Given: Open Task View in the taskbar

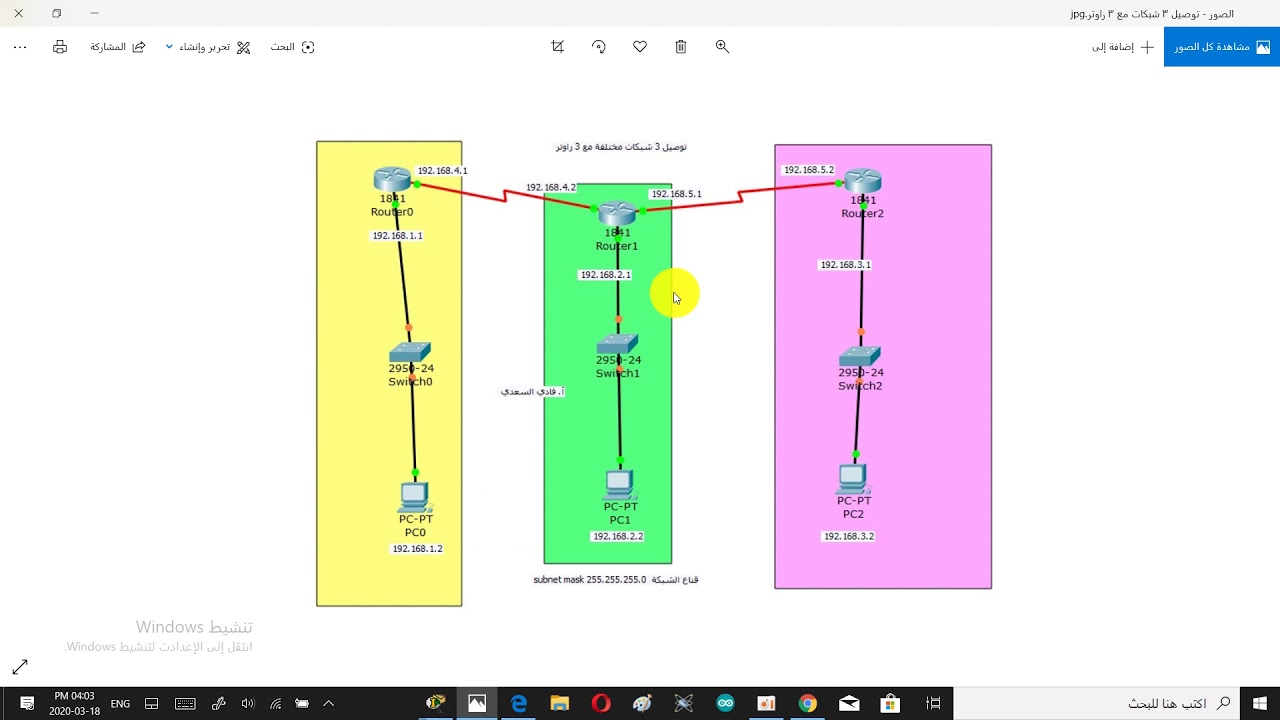Looking at the screenshot, I should click(933, 704).
